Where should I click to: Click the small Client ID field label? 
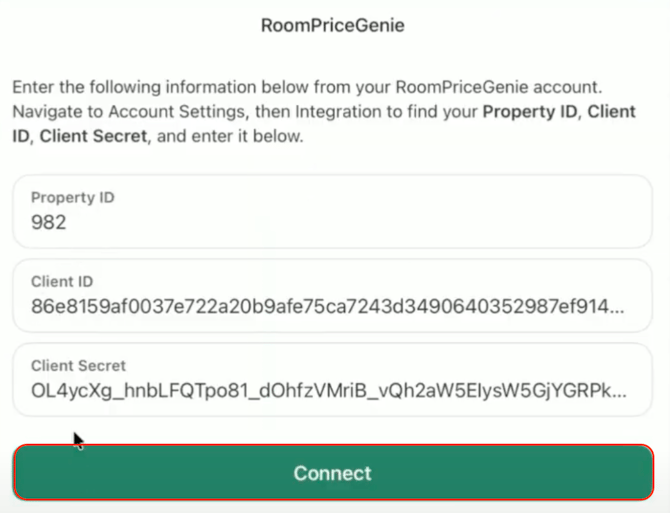point(62,282)
